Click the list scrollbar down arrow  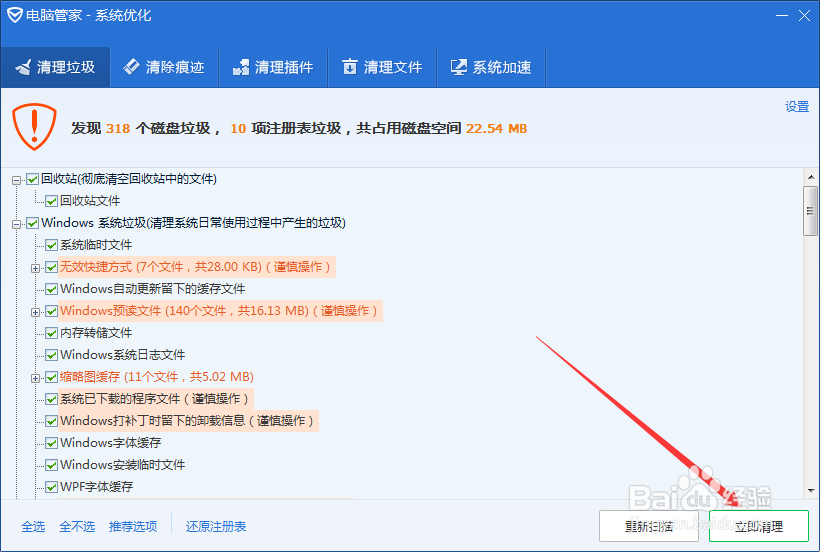(x=811, y=491)
